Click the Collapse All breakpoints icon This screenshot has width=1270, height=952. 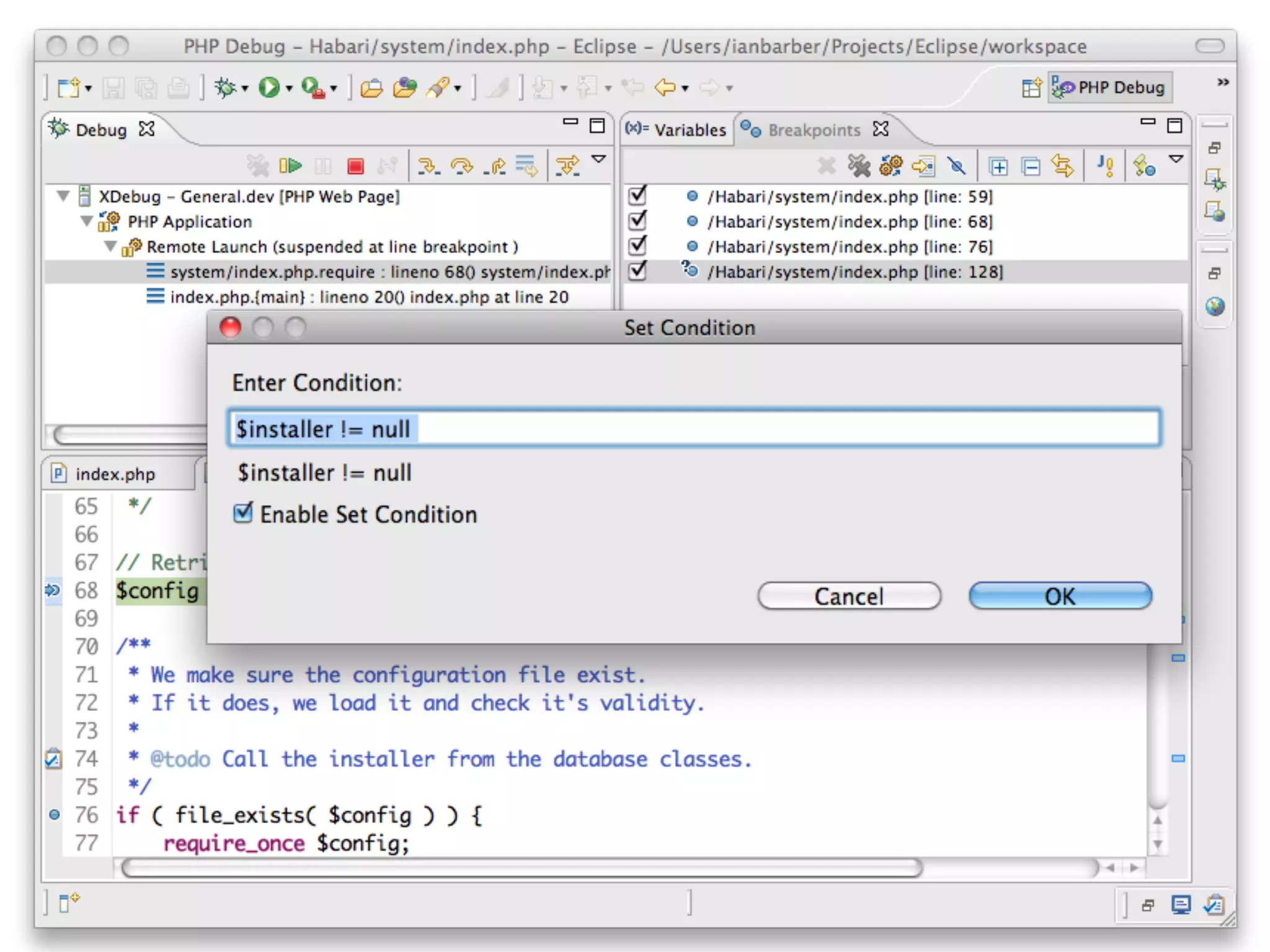[x=1031, y=167]
